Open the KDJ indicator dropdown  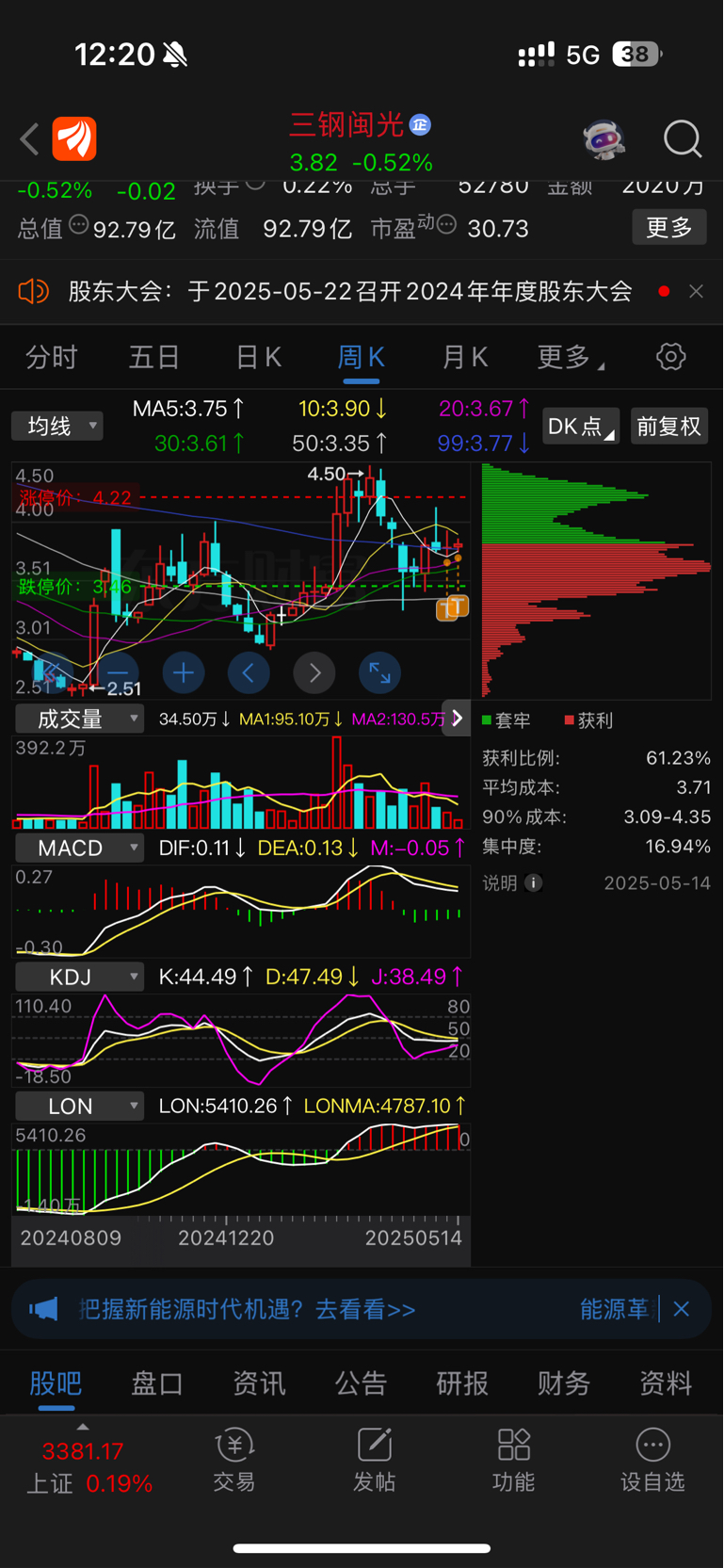coord(79,977)
